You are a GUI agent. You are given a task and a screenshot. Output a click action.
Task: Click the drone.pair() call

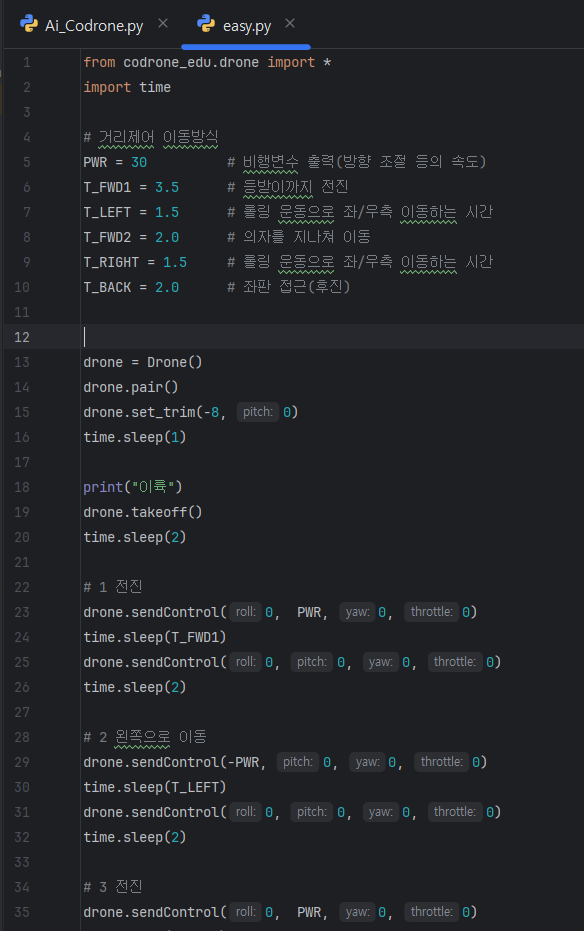[x=131, y=387]
